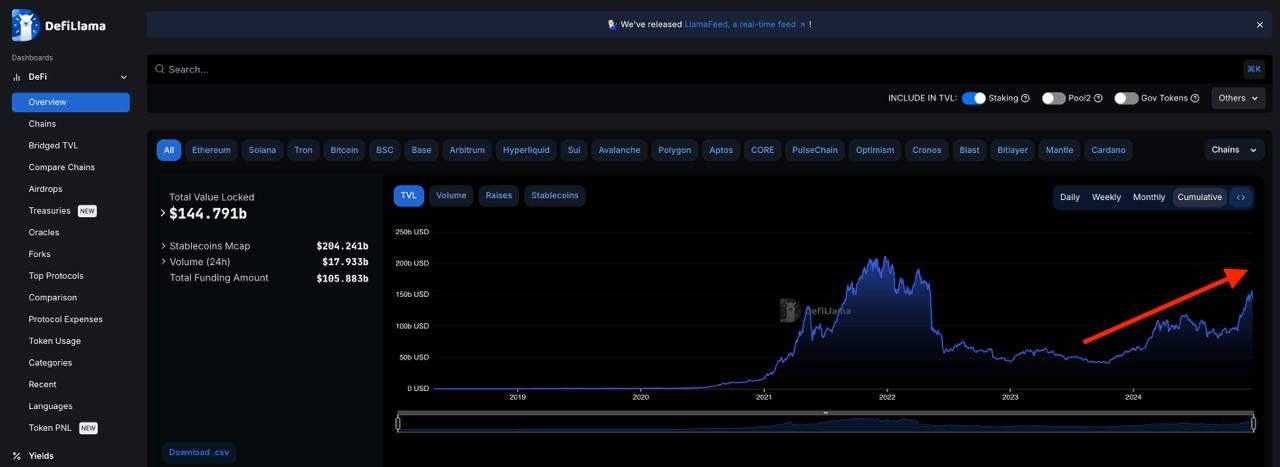Click the embed chart code icon

pos(1241,197)
